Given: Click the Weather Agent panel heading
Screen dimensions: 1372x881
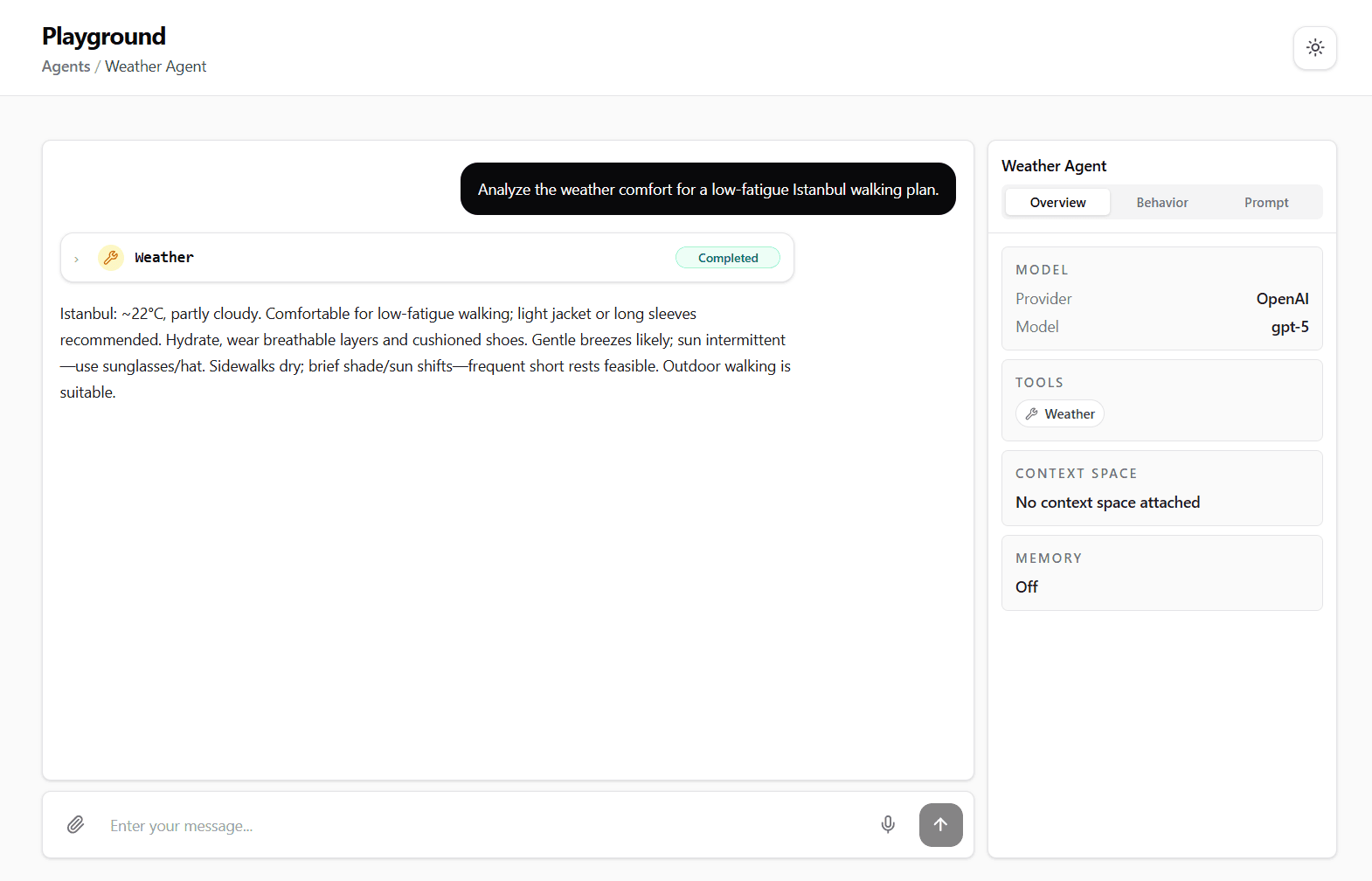Looking at the screenshot, I should pos(1054,166).
